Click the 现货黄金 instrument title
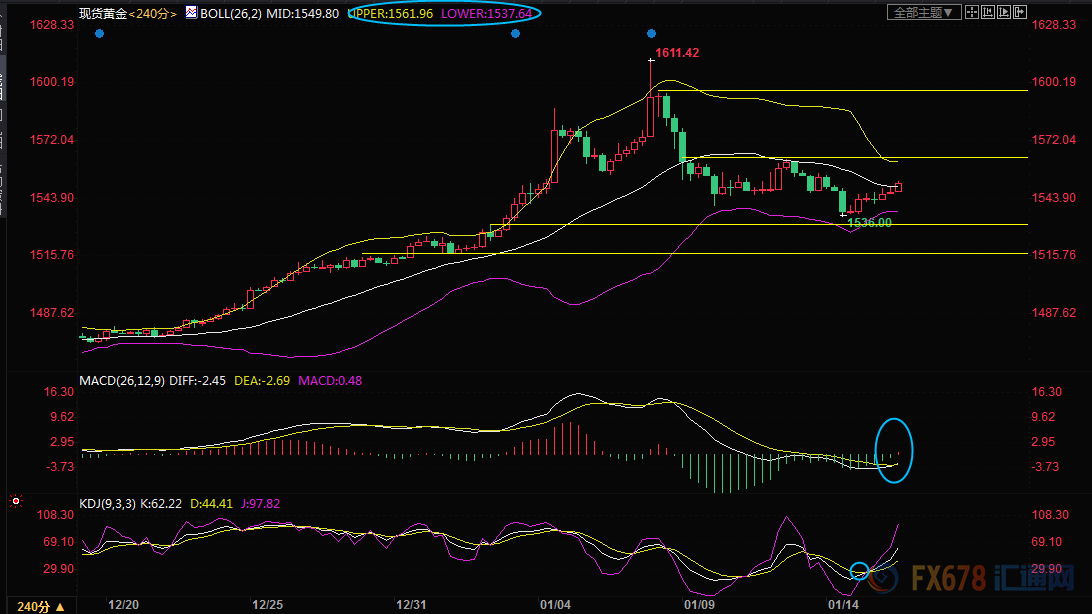 [x=103, y=13]
